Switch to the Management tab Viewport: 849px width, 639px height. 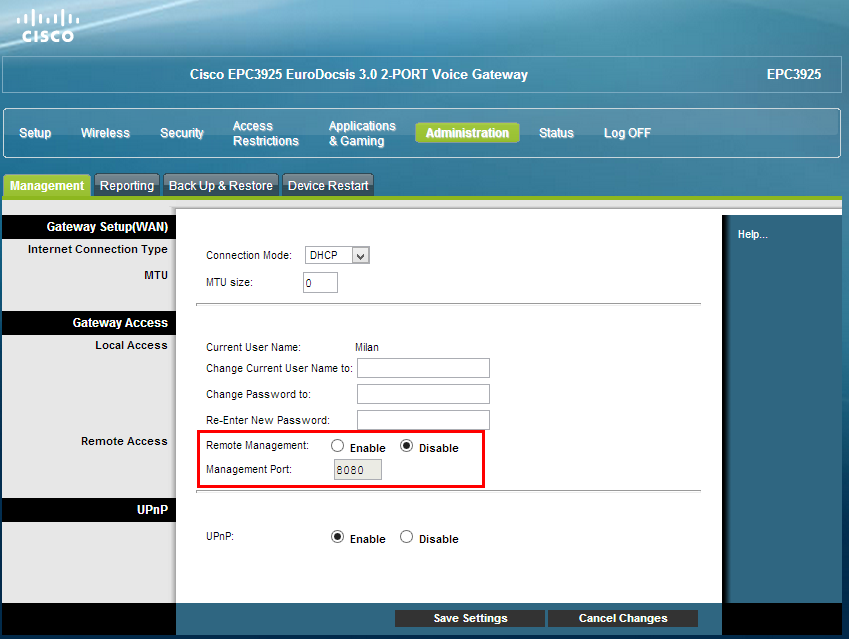(x=47, y=186)
